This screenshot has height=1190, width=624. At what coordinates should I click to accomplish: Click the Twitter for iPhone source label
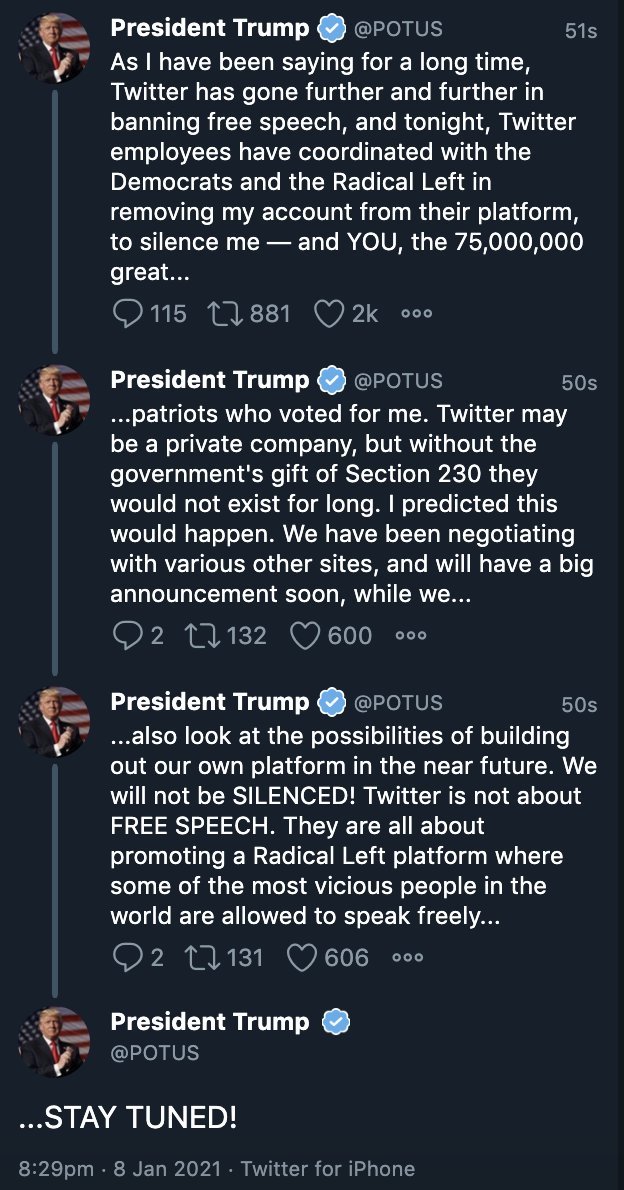click(x=328, y=1168)
